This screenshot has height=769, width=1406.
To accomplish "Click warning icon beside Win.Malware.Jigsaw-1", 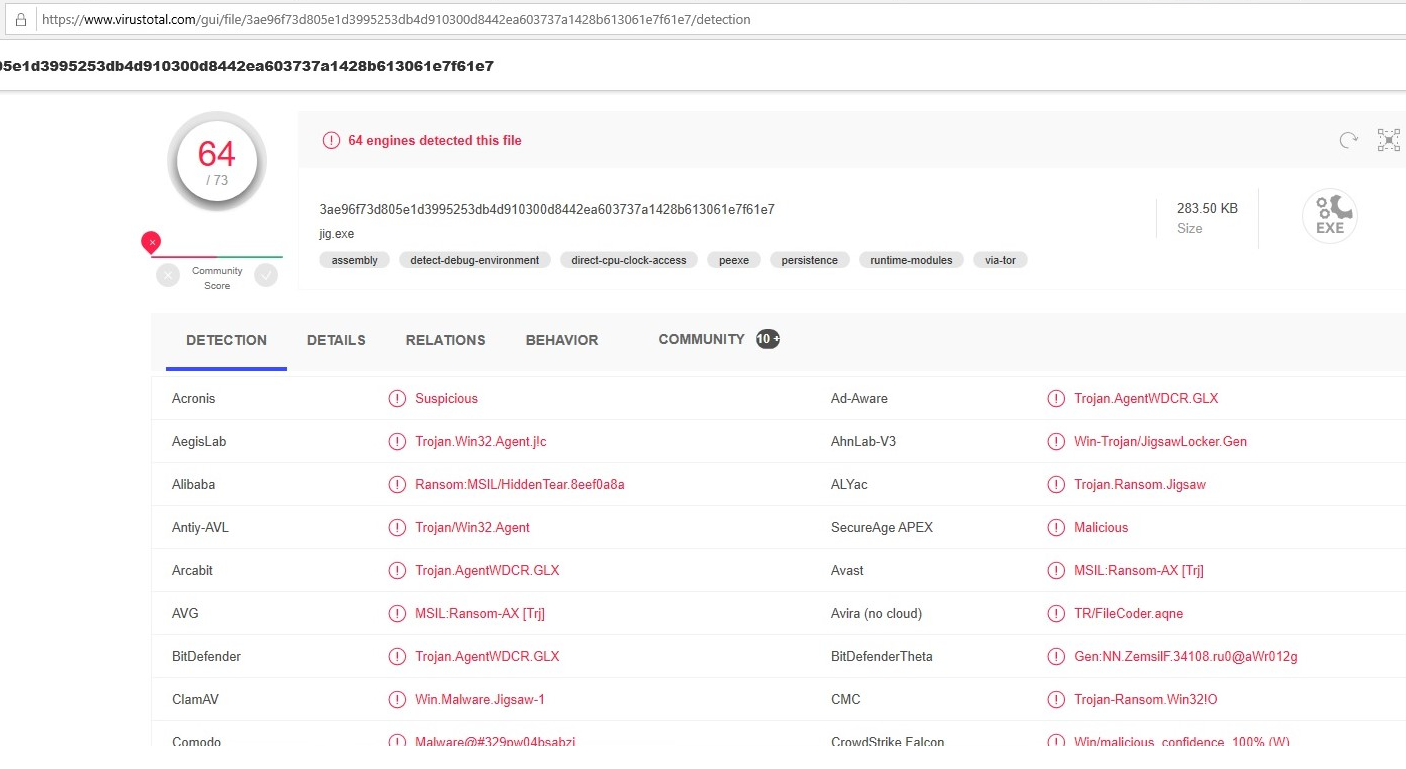I will [x=397, y=700].
